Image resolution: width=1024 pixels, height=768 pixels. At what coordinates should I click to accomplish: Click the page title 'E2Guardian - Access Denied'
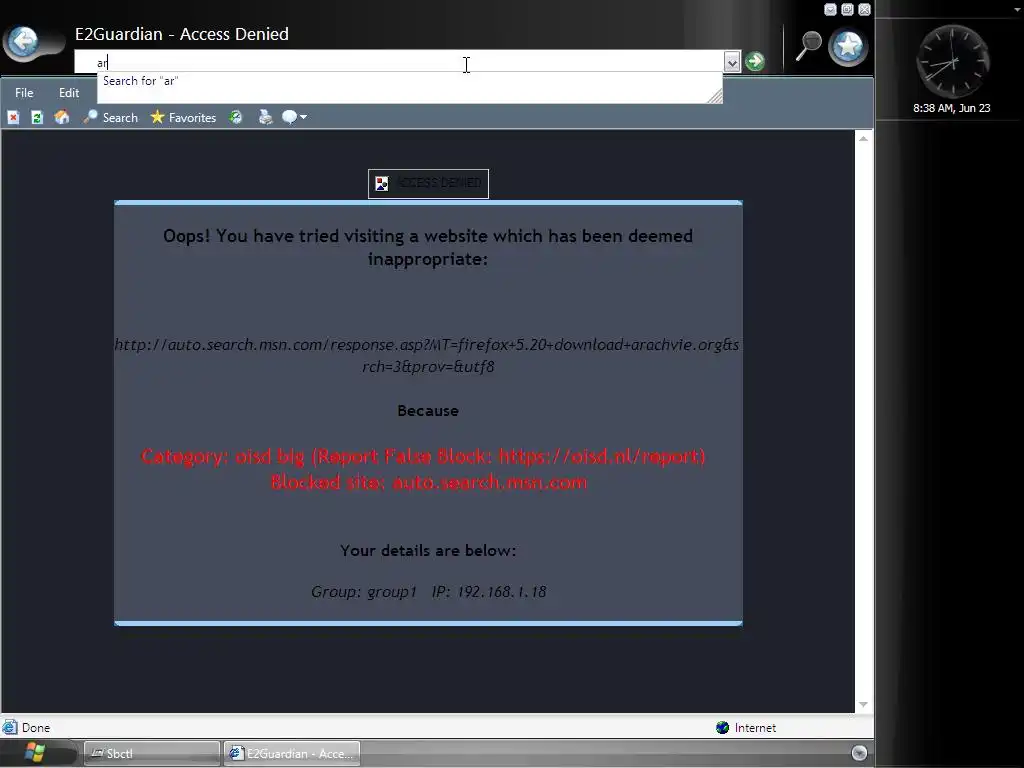(x=182, y=34)
